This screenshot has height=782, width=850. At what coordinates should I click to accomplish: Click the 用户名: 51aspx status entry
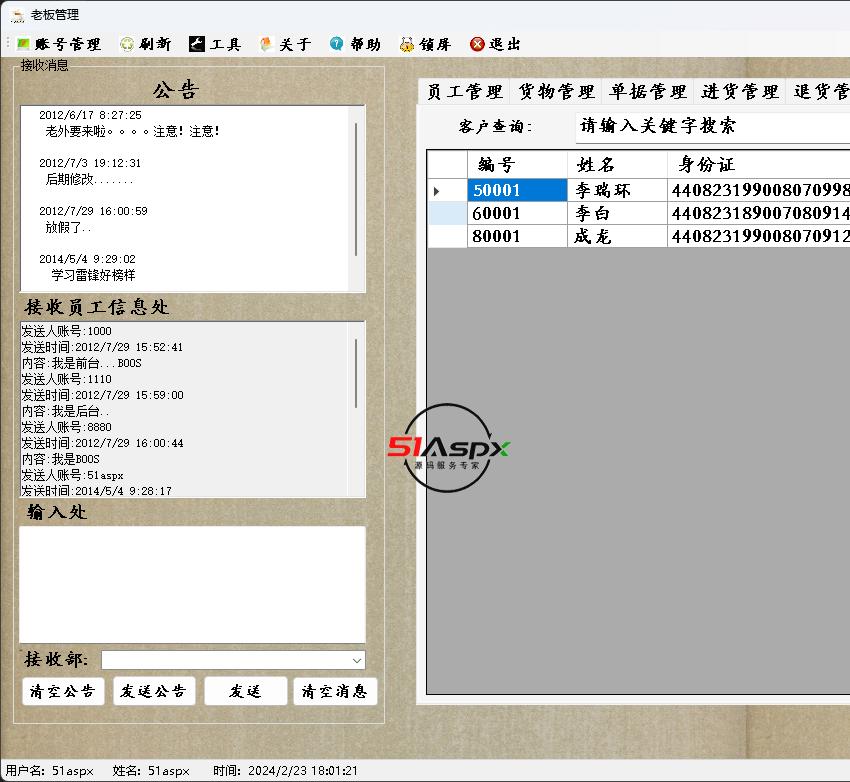coord(50,771)
